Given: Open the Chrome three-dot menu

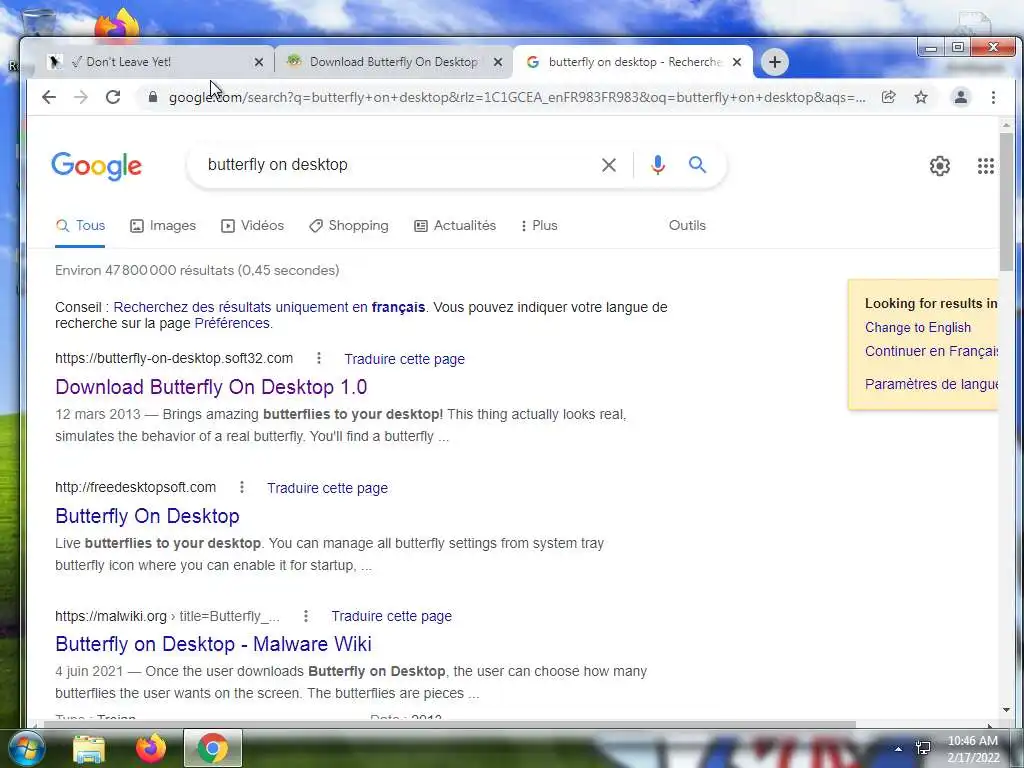Looking at the screenshot, I should (x=993, y=97).
